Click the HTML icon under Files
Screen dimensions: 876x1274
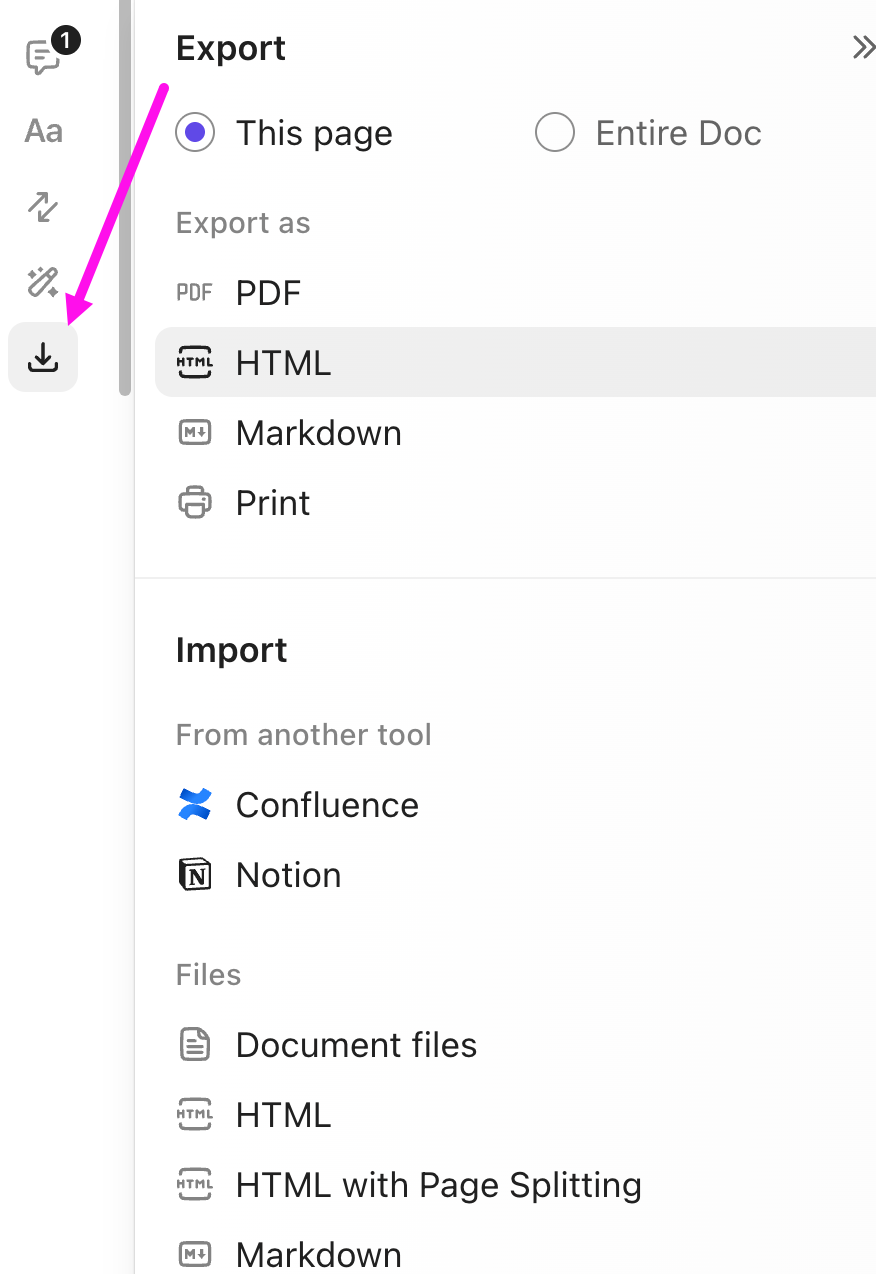tap(195, 1115)
